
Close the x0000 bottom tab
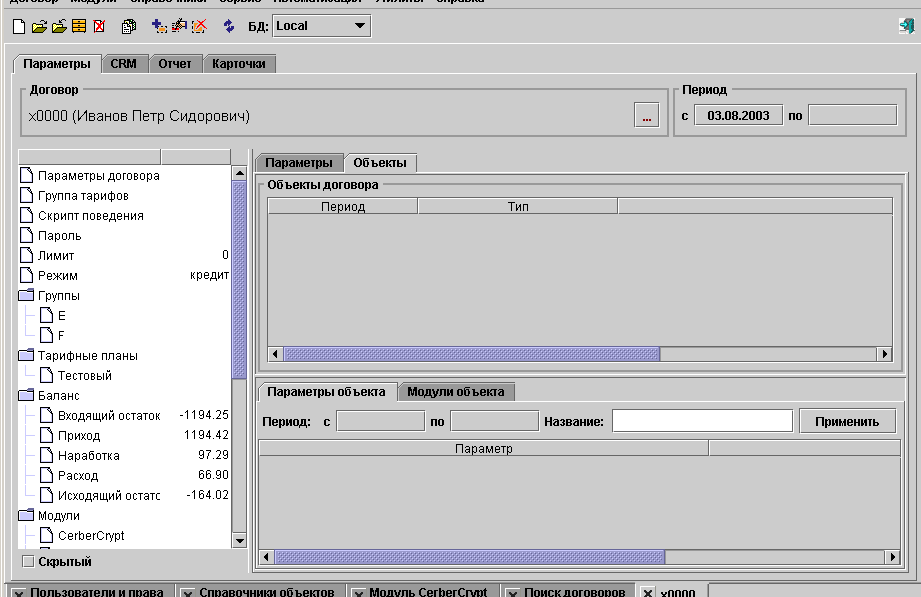[648, 592]
